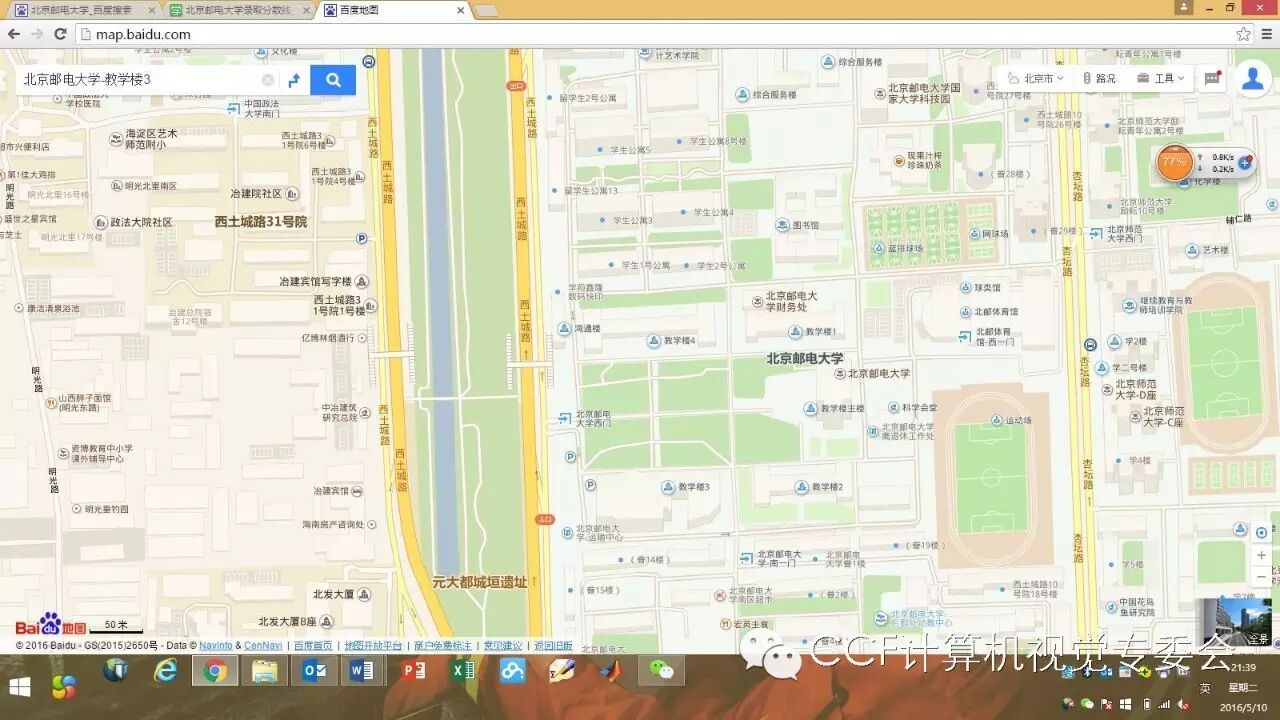
Task: Open PowerPoint from the taskbar
Action: tap(412, 672)
